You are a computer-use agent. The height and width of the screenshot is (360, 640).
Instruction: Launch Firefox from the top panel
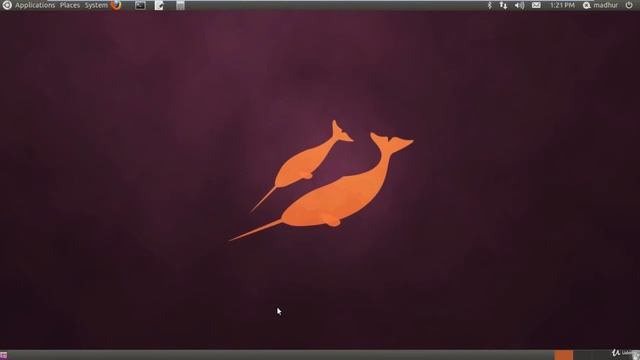click(116, 5)
